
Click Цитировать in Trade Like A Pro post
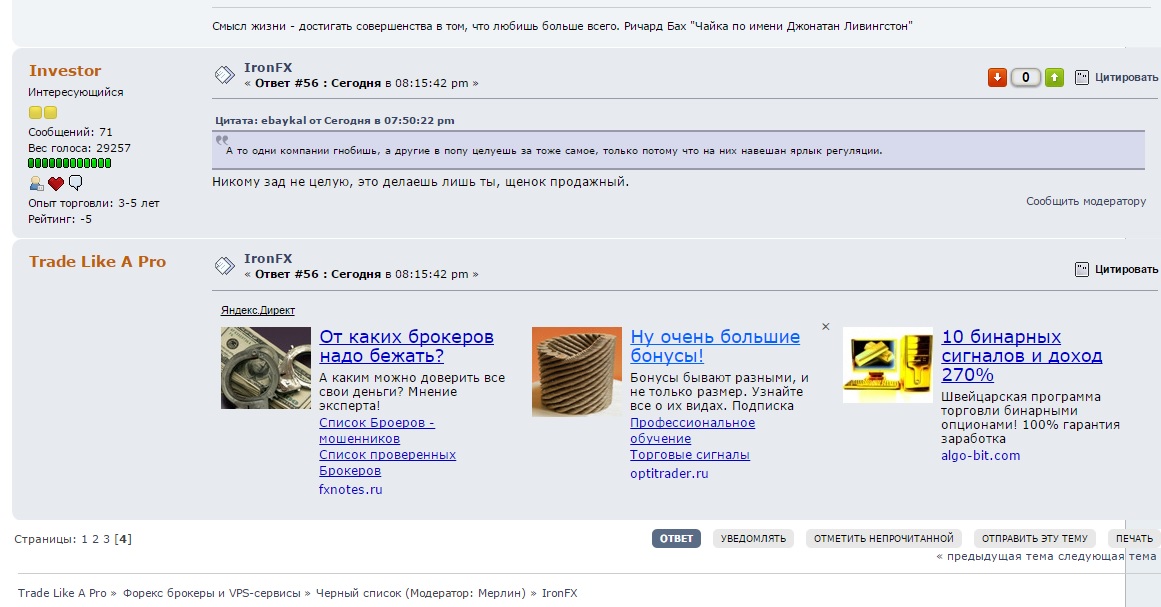click(x=1126, y=269)
